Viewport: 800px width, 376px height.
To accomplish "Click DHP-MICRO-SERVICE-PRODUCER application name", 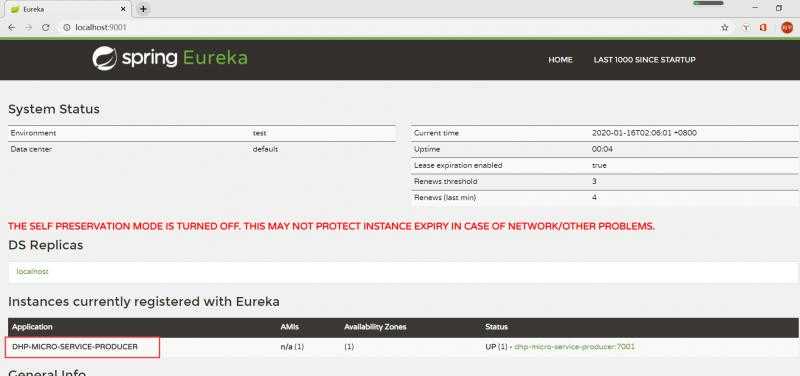I will pyautogui.click(x=75, y=346).
